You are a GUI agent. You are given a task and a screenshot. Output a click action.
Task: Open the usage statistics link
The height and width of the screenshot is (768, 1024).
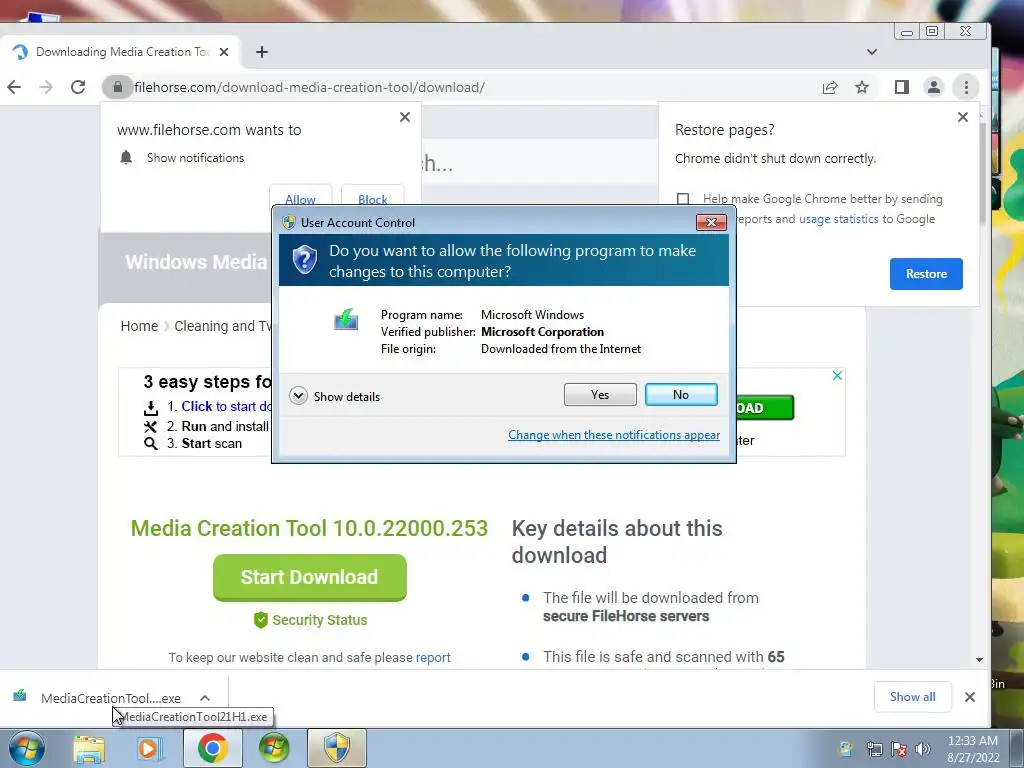(x=839, y=219)
